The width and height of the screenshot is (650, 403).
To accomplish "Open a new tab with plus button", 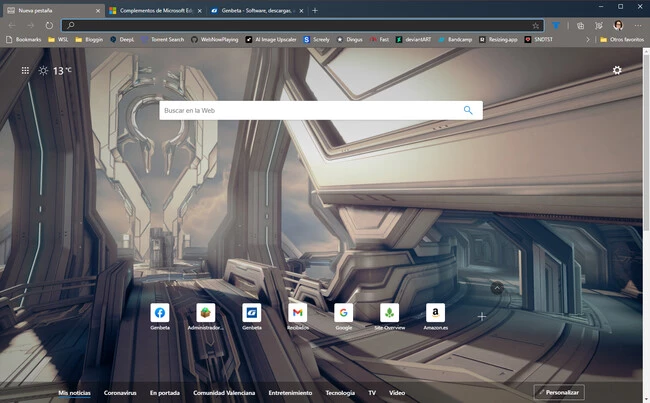I will pyautogui.click(x=315, y=9).
